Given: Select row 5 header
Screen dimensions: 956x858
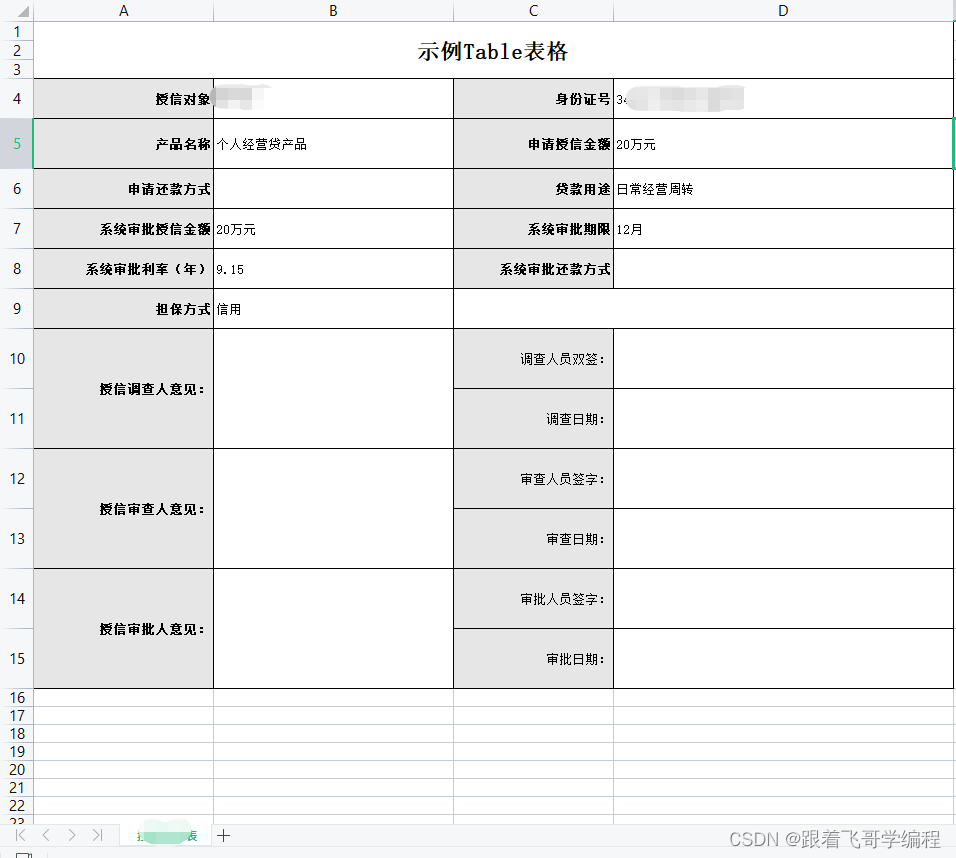Looking at the screenshot, I should coord(16,143).
